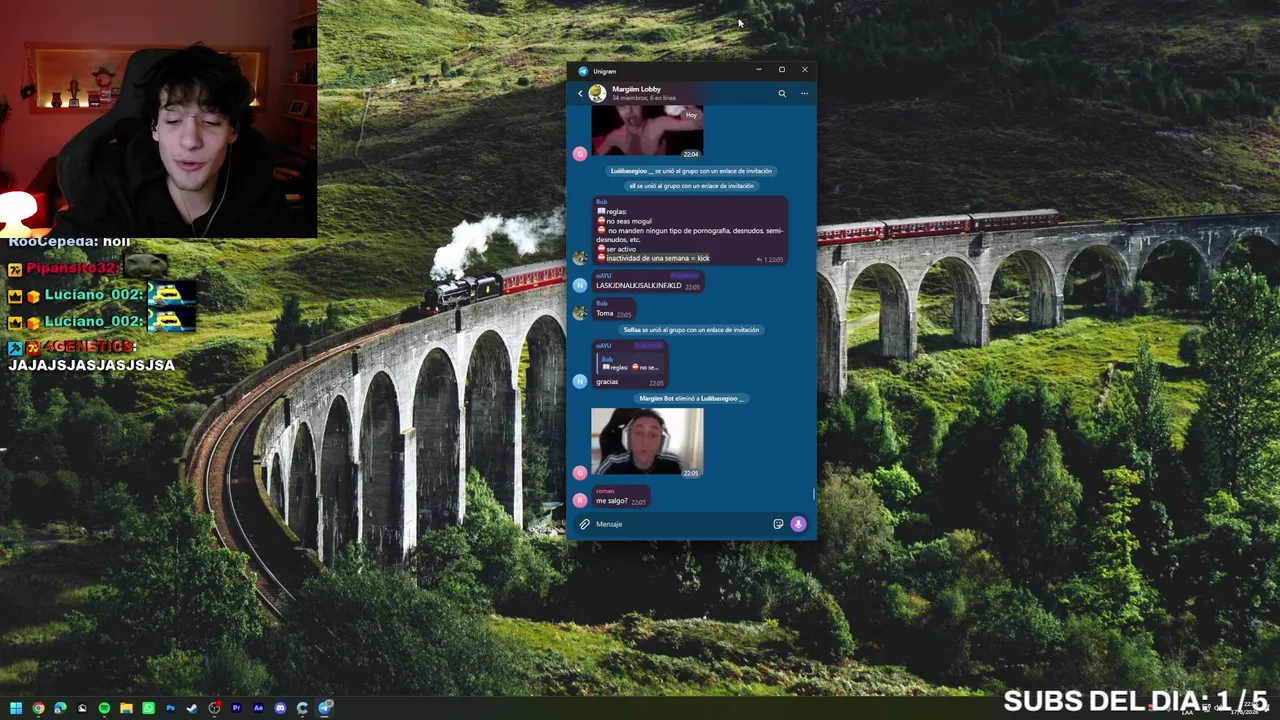Open Bob's avatar beside the Toma message
This screenshot has height=720, width=1280.
579,313
